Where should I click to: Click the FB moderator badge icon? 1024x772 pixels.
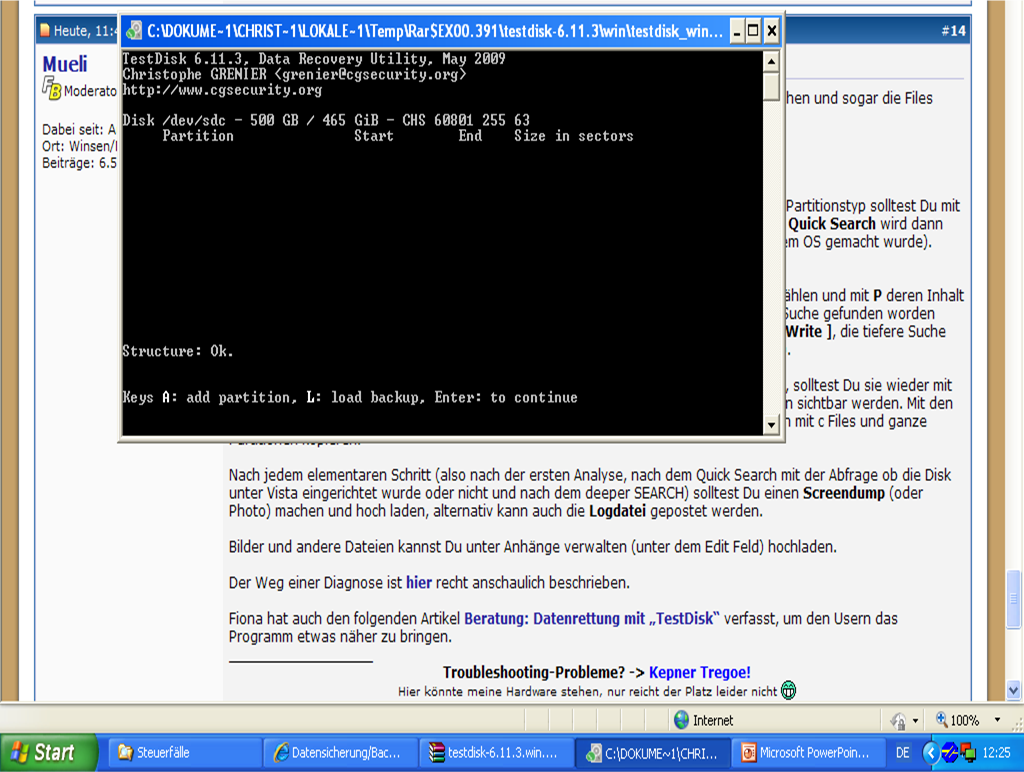tap(52, 88)
